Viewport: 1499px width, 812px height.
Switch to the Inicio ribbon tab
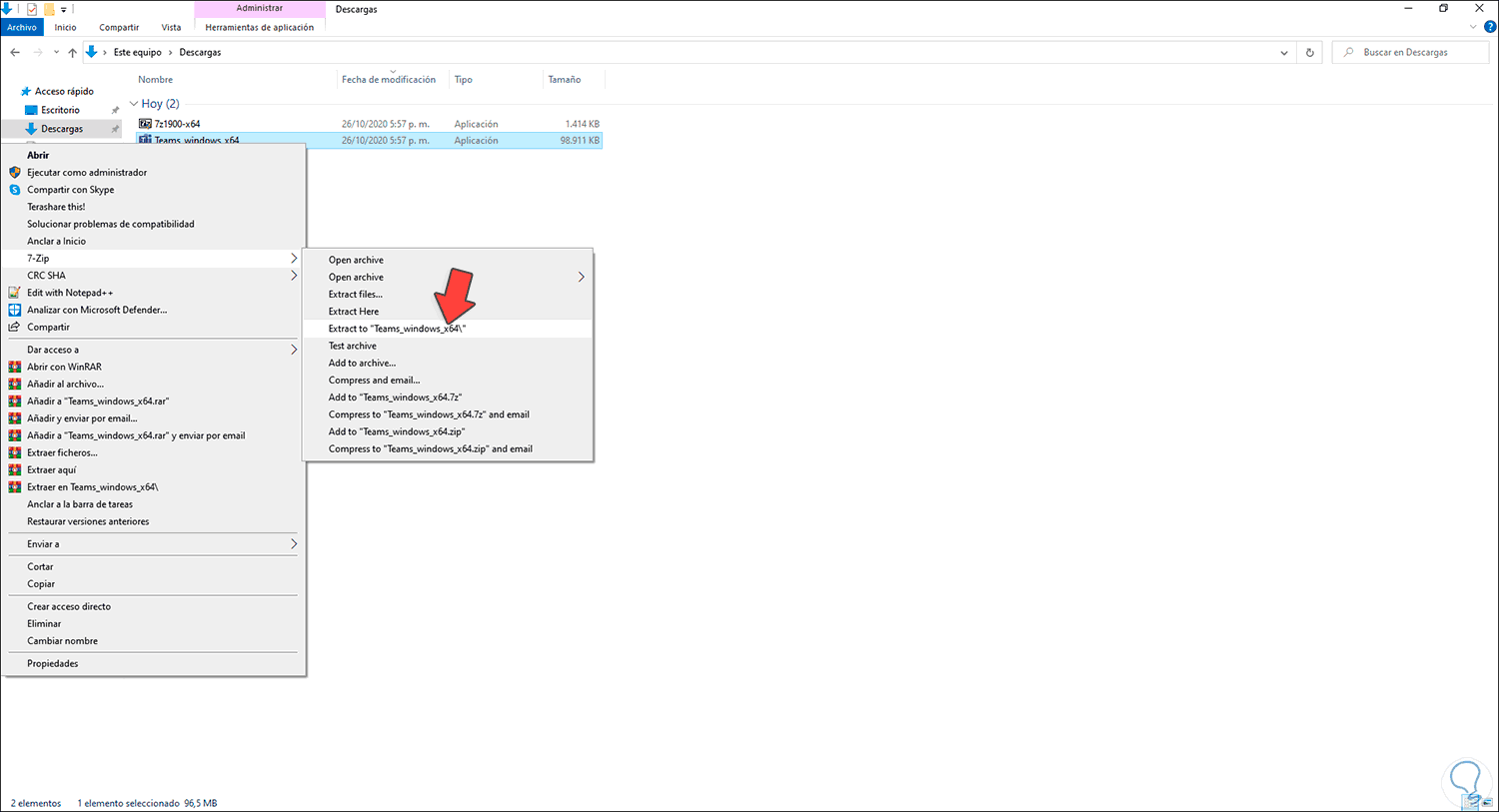click(x=66, y=28)
